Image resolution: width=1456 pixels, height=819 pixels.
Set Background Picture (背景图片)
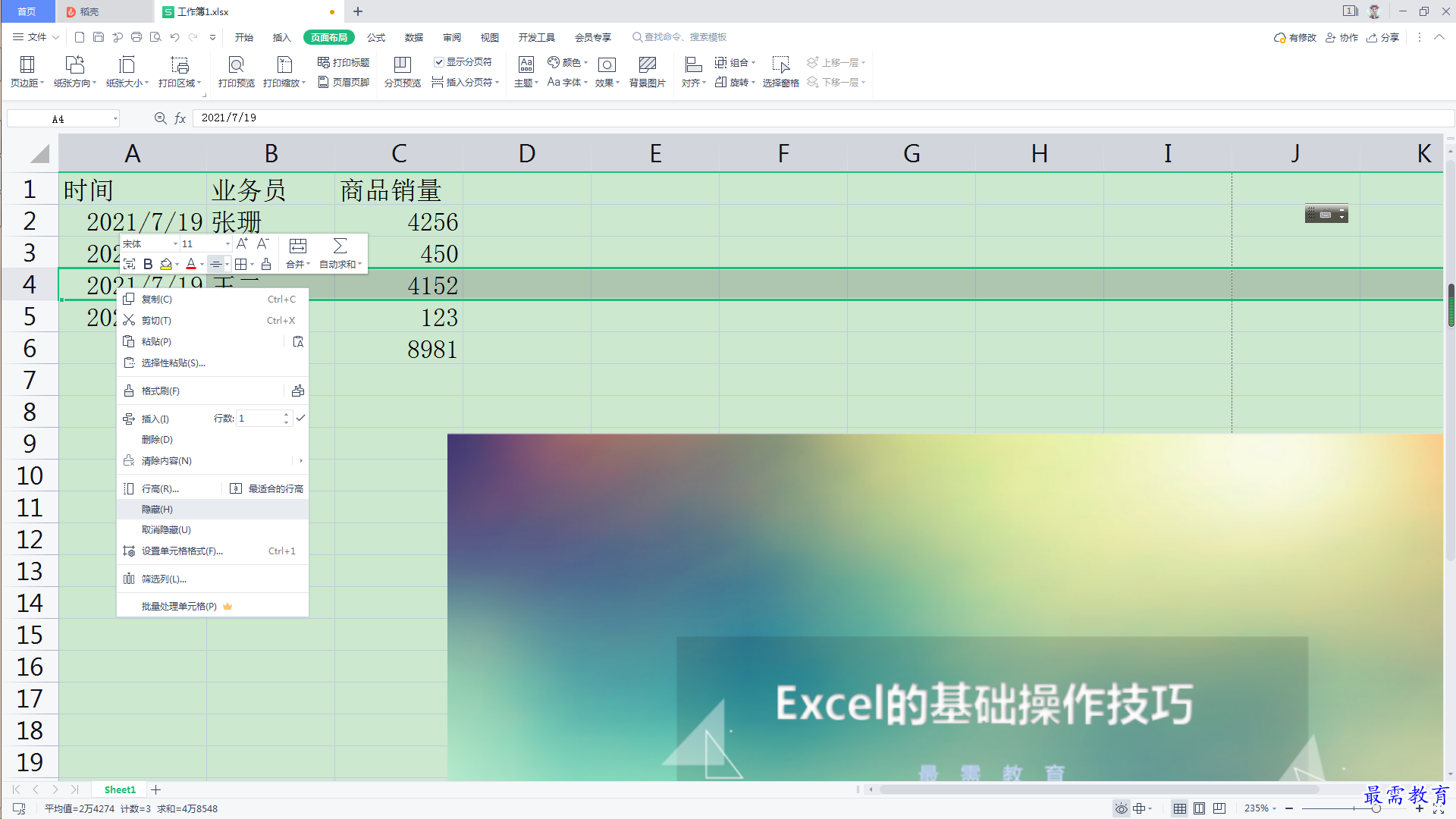pos(648,72)
